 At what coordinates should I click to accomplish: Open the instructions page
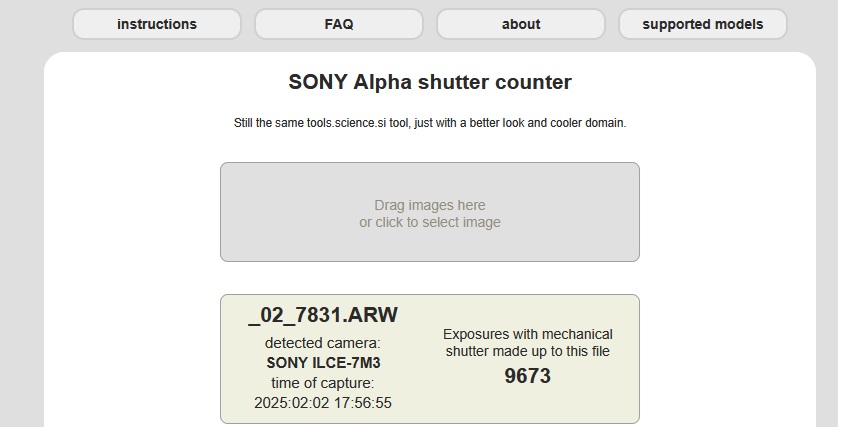pos(157,24)
